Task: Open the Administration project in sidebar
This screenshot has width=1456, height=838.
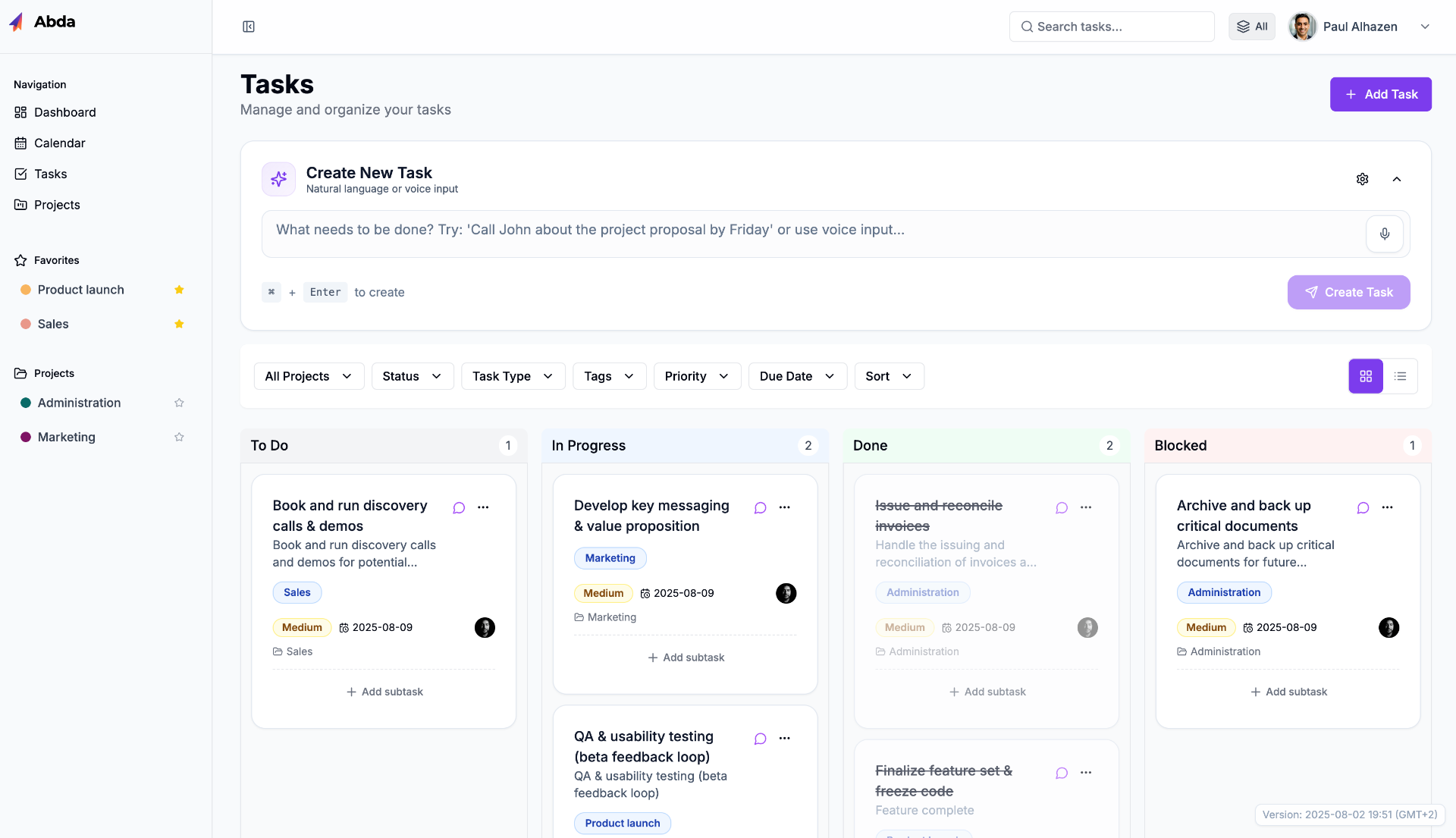Action: tap(79, 403)
